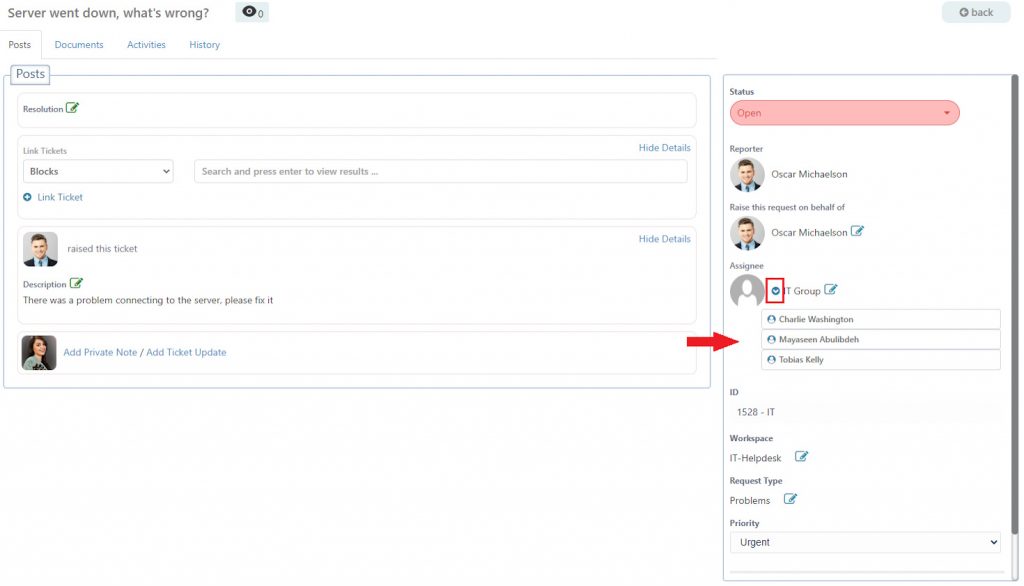Click the grey assignee placeholder avatar
The width and height of the screenshot is (1024, 586).
(747, 291)
